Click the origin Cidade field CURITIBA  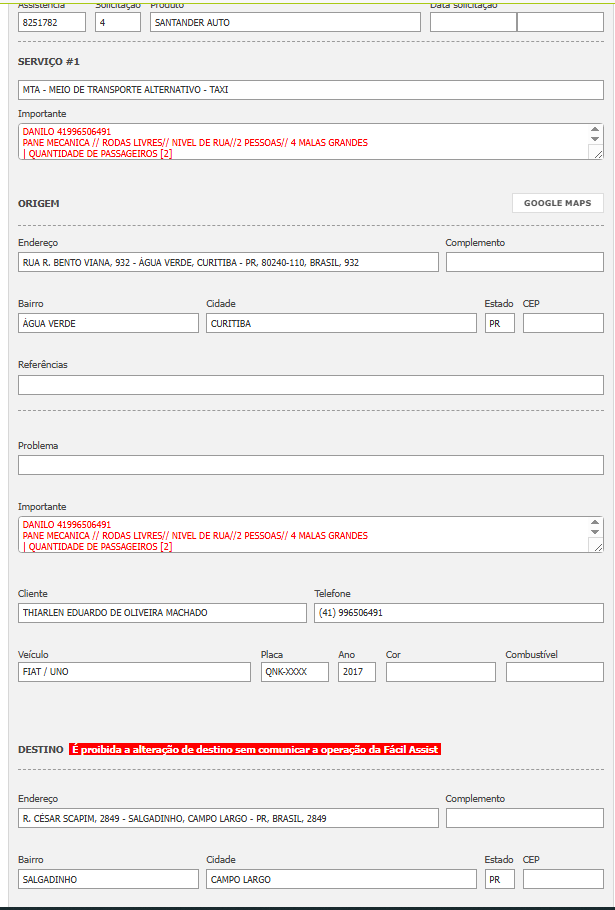click(x=341, y=323)
